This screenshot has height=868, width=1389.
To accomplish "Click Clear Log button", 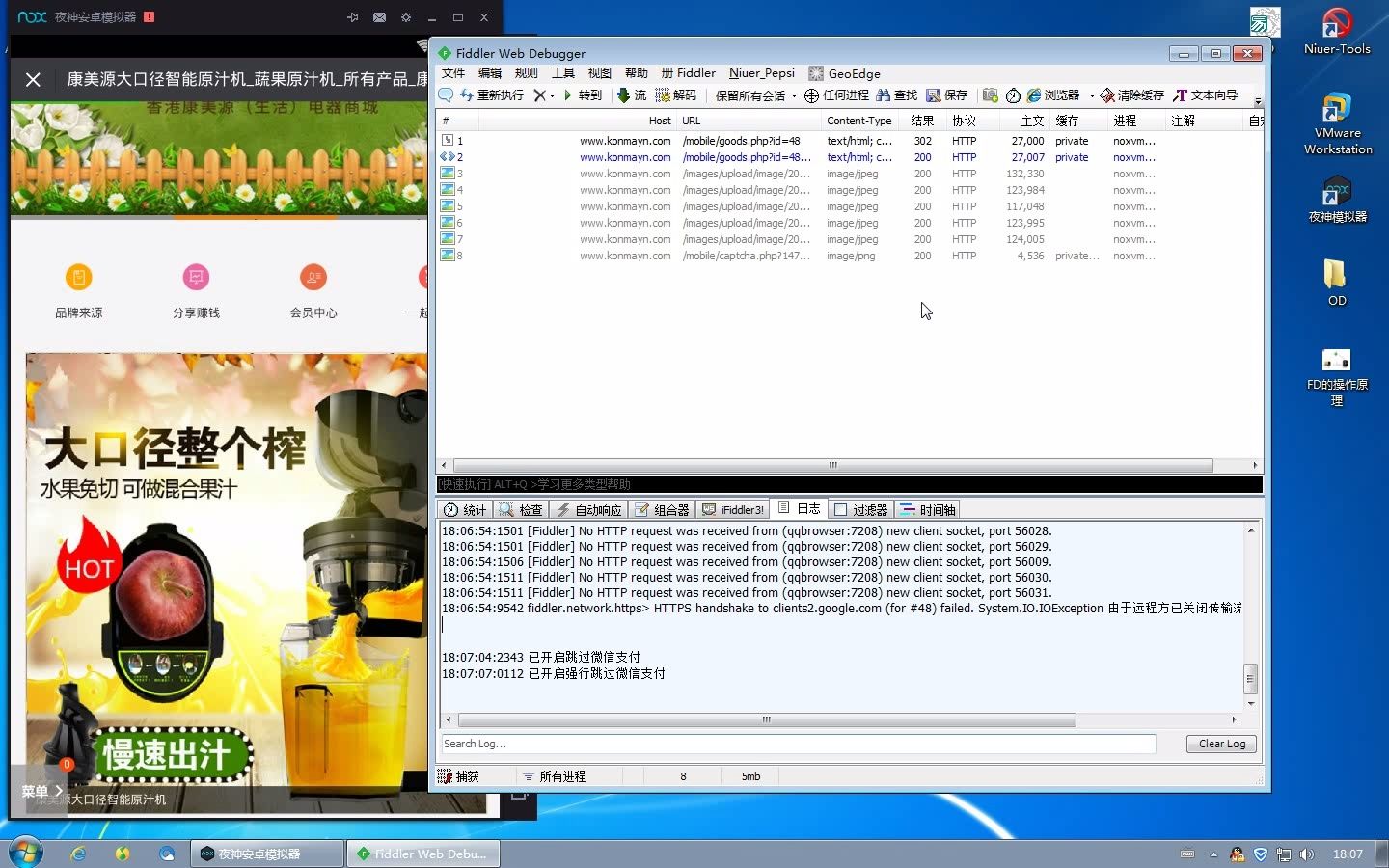I will tap(1222, 744).
